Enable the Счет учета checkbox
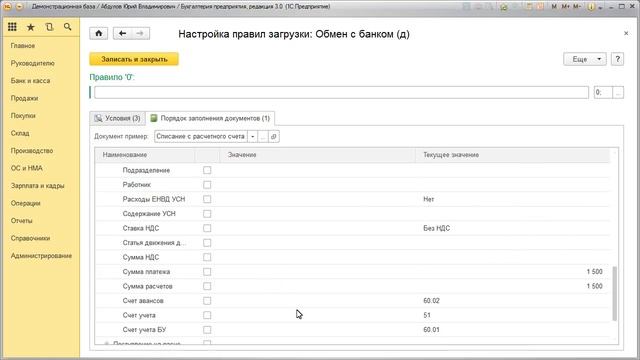The width and height of the screenshot is (640, 360). [207, 315]
